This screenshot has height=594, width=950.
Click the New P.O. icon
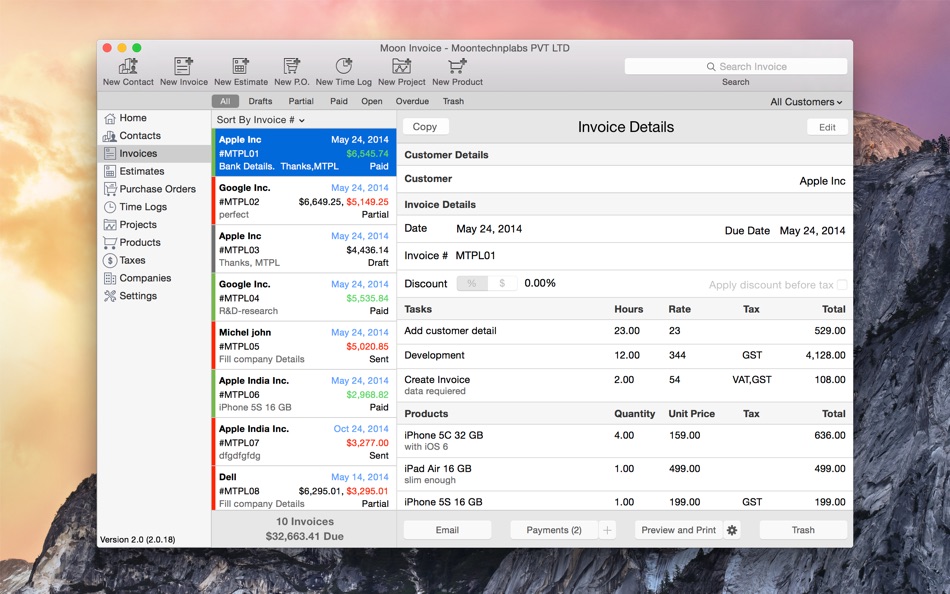pos(290,68)
